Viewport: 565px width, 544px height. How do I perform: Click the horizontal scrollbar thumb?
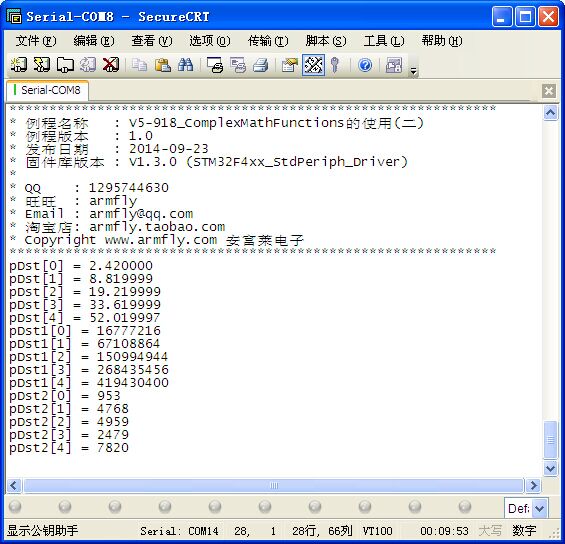pos(273,486)
